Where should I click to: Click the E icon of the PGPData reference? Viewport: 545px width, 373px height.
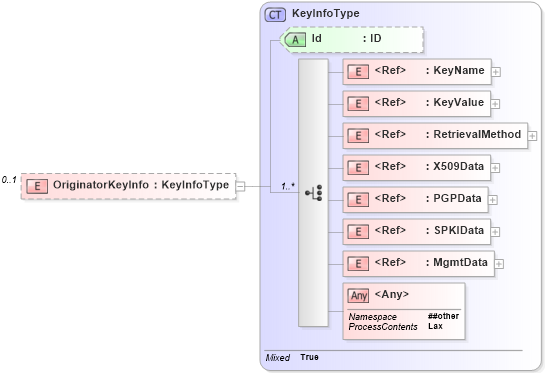(x=358, y=200)
